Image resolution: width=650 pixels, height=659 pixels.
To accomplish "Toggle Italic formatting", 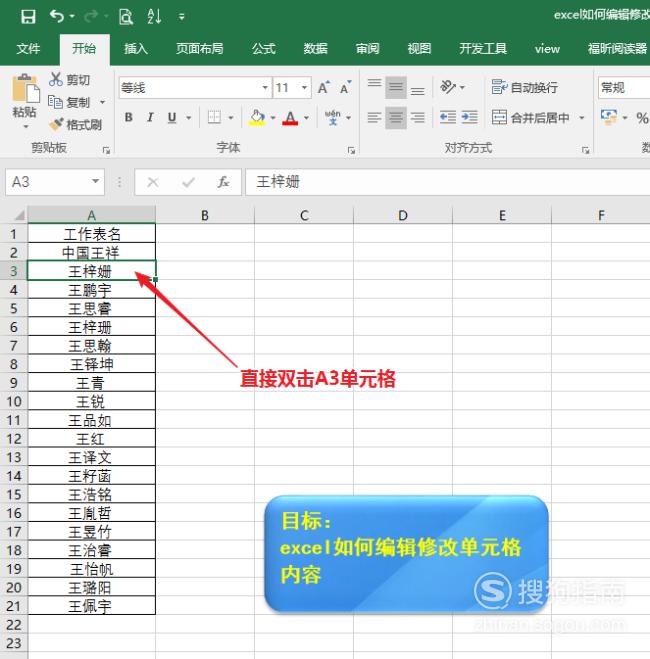I will 150,117.
